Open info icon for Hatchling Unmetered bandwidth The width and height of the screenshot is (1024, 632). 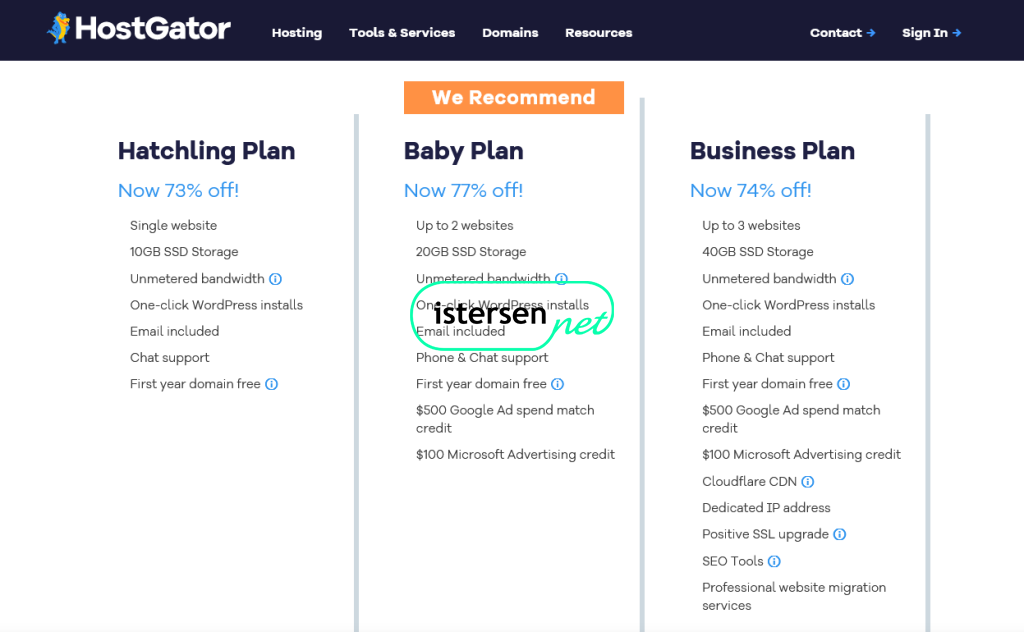[276, 279]
